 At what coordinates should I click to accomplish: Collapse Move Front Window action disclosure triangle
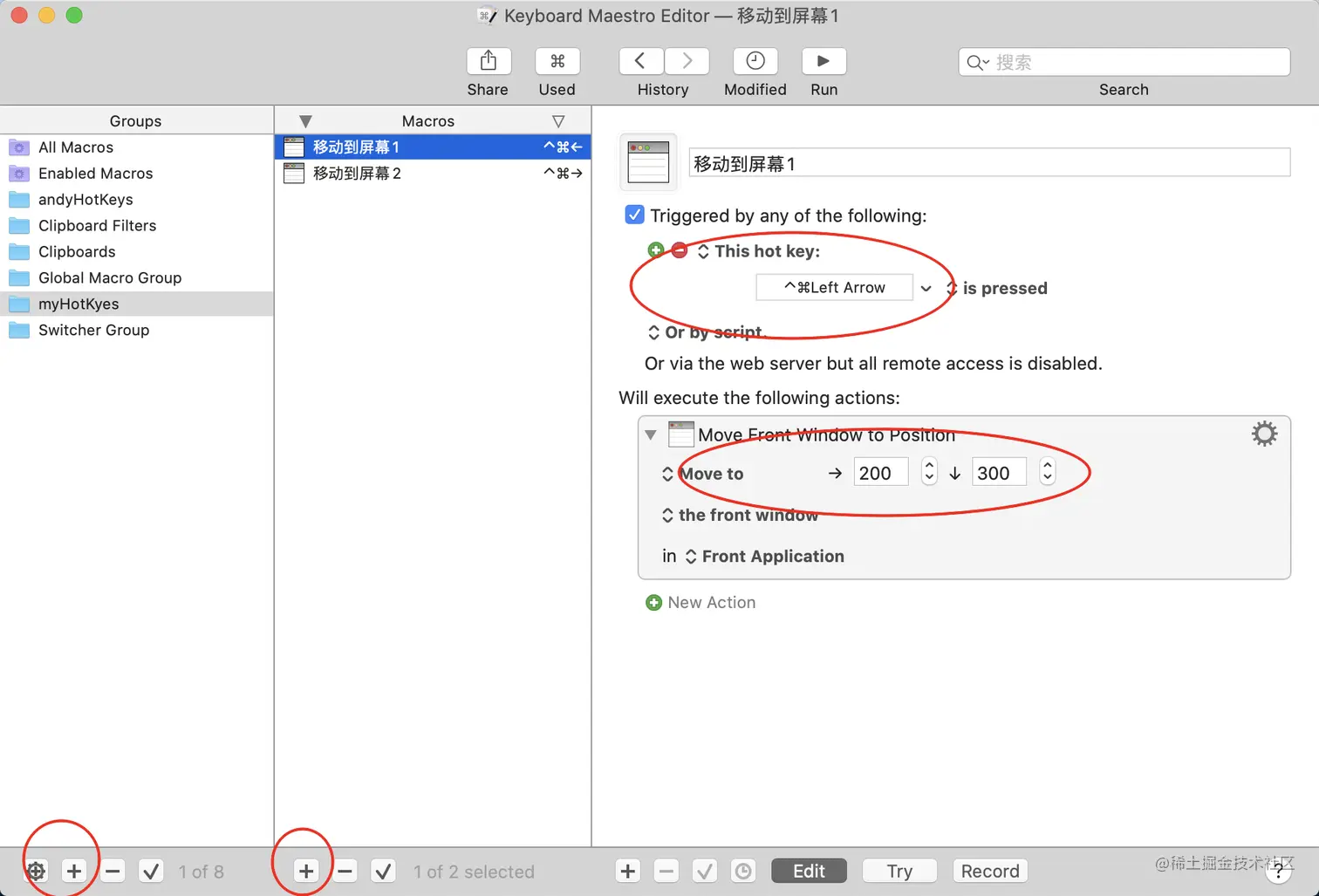coord(651,434)
